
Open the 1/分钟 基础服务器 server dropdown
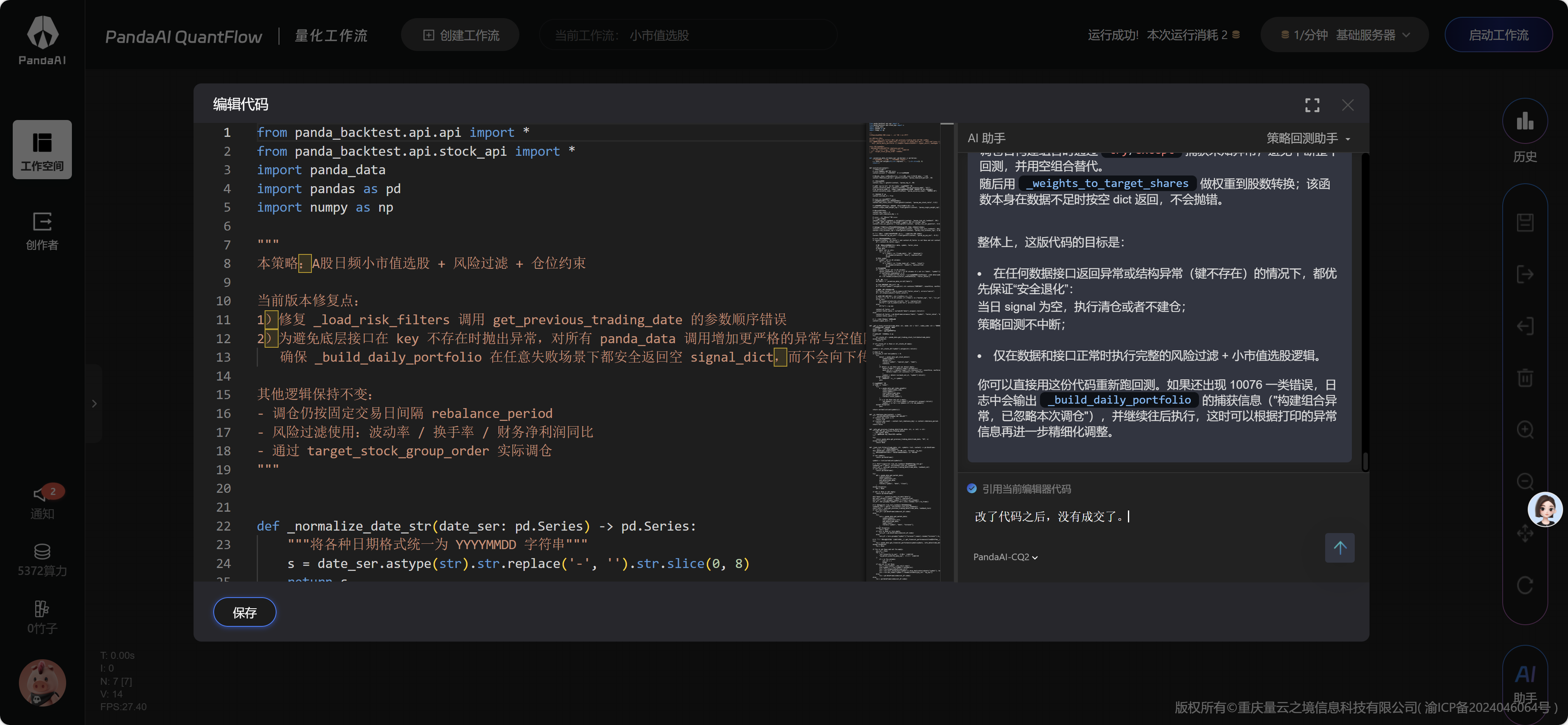[x=1344, y=35]
